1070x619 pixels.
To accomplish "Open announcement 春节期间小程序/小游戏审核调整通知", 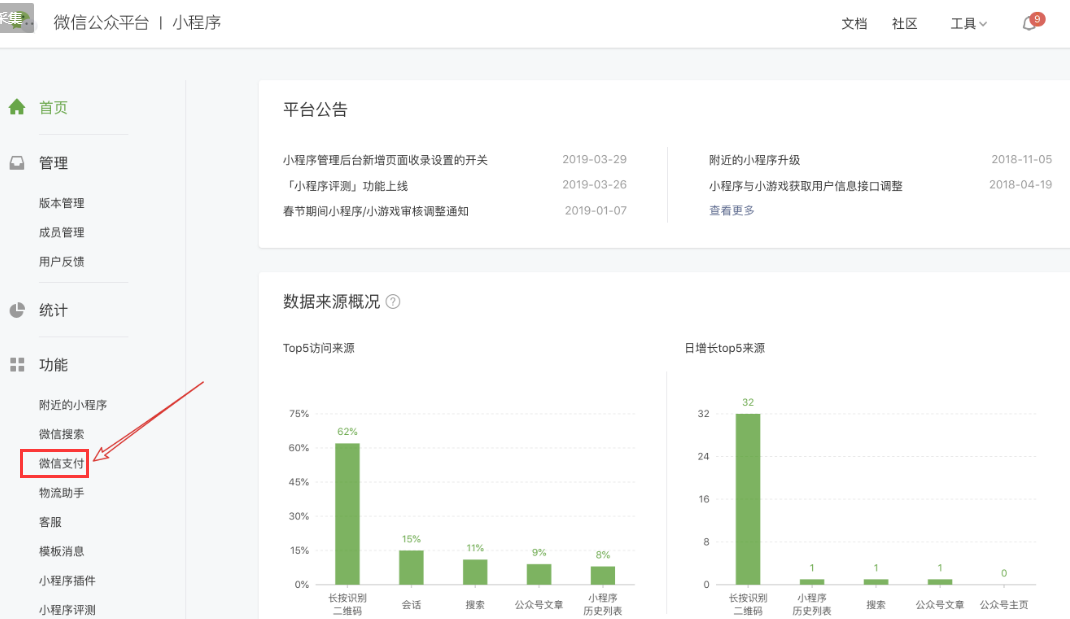I will [x=376, y=212].
